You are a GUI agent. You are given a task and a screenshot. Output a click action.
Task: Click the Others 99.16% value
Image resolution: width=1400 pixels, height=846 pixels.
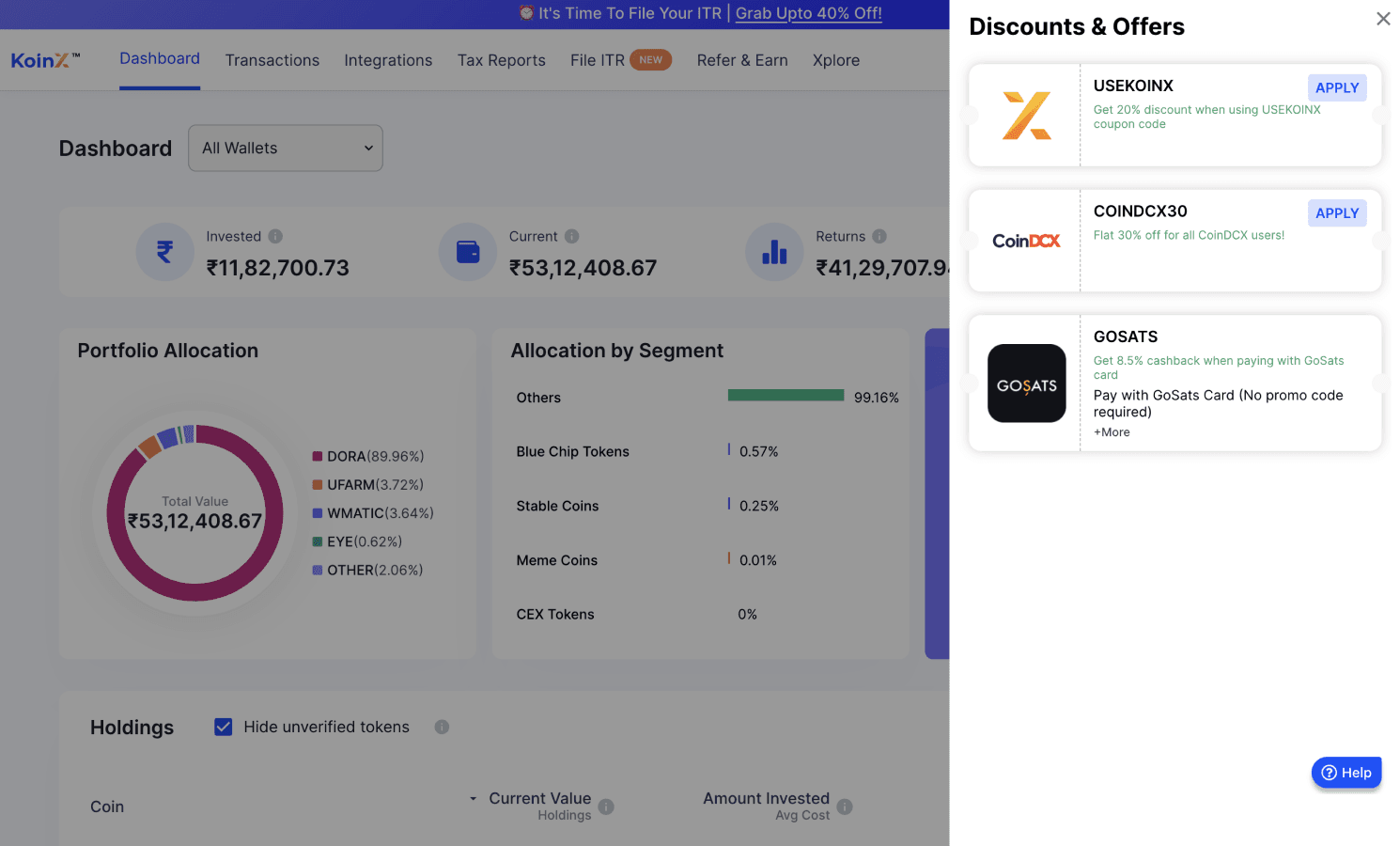click(877, 398)
